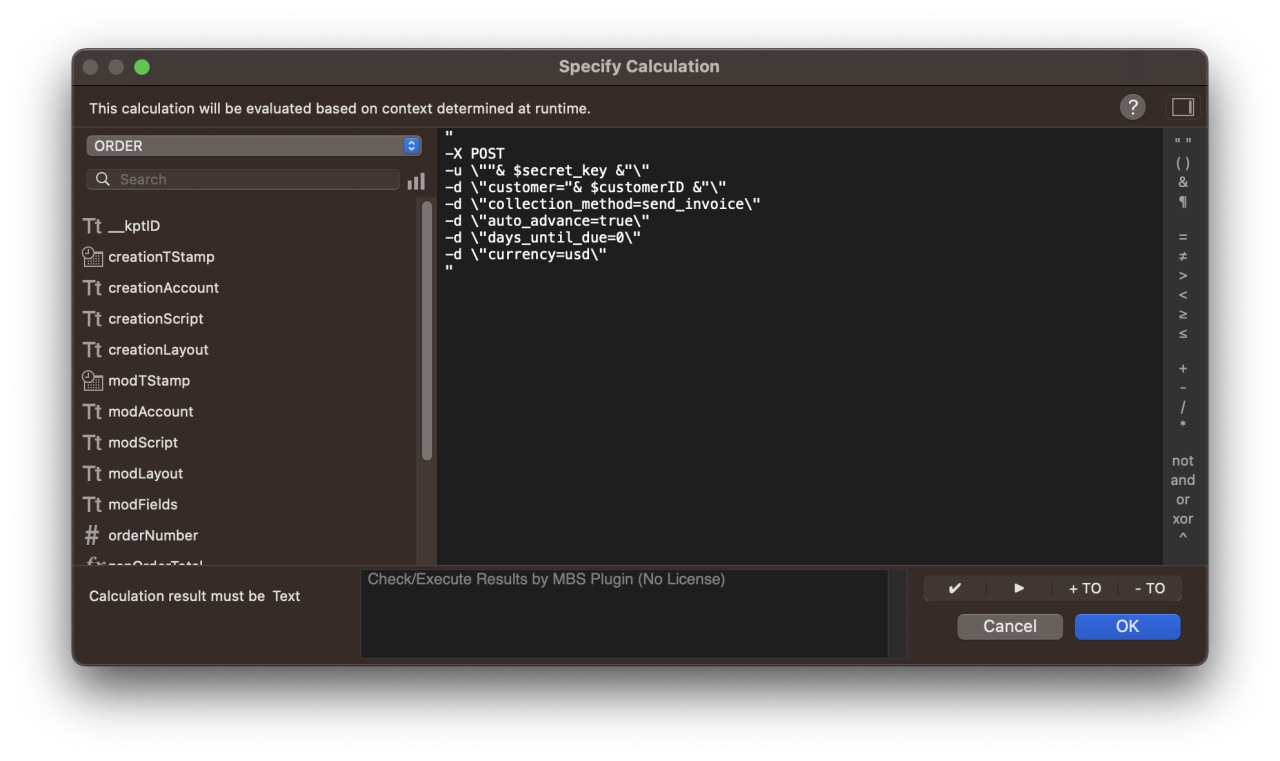Image resolution: width=1280 pixels, height=761 pixels.
Task: Click MBS checkmark syntax check button
Action: pyautogui.click(x=955, y=588)
